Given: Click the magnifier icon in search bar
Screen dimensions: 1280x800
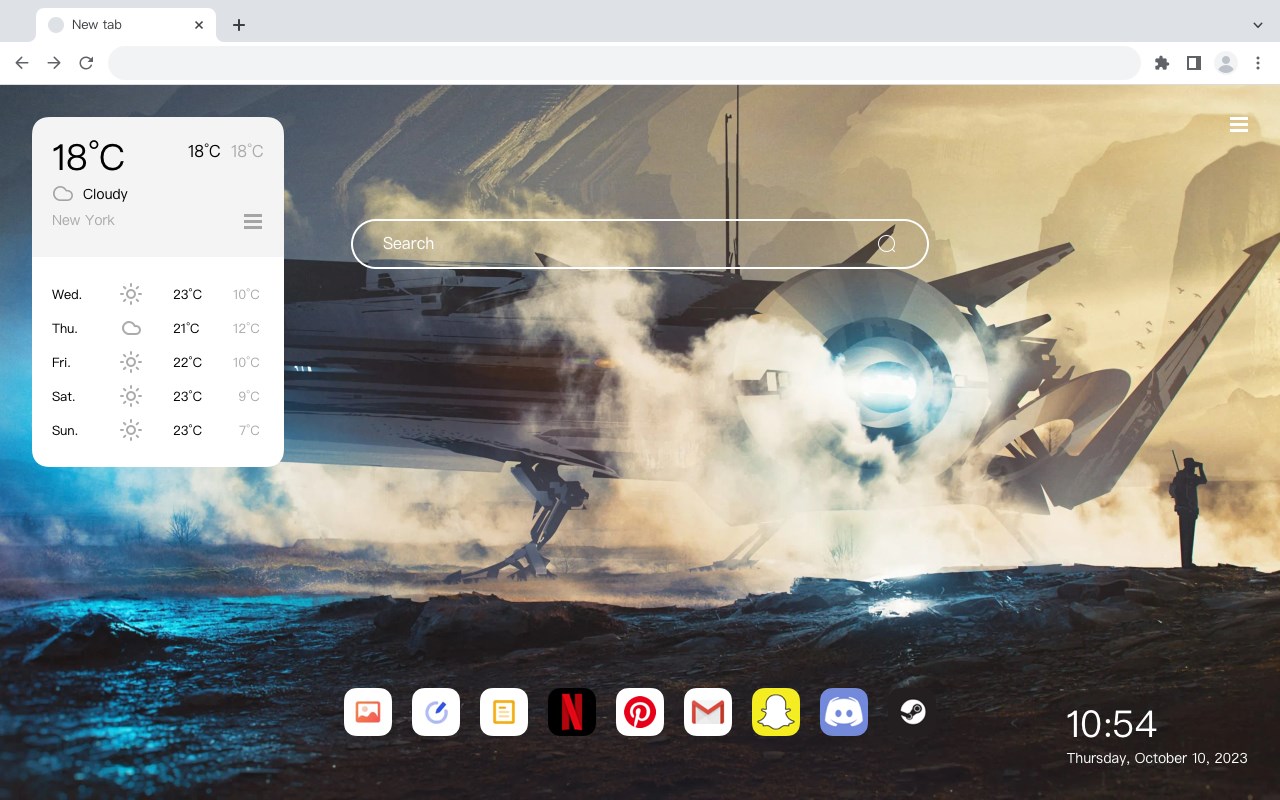Looking at the screenshot, I should pyautogui.click(x=887, y=244).
